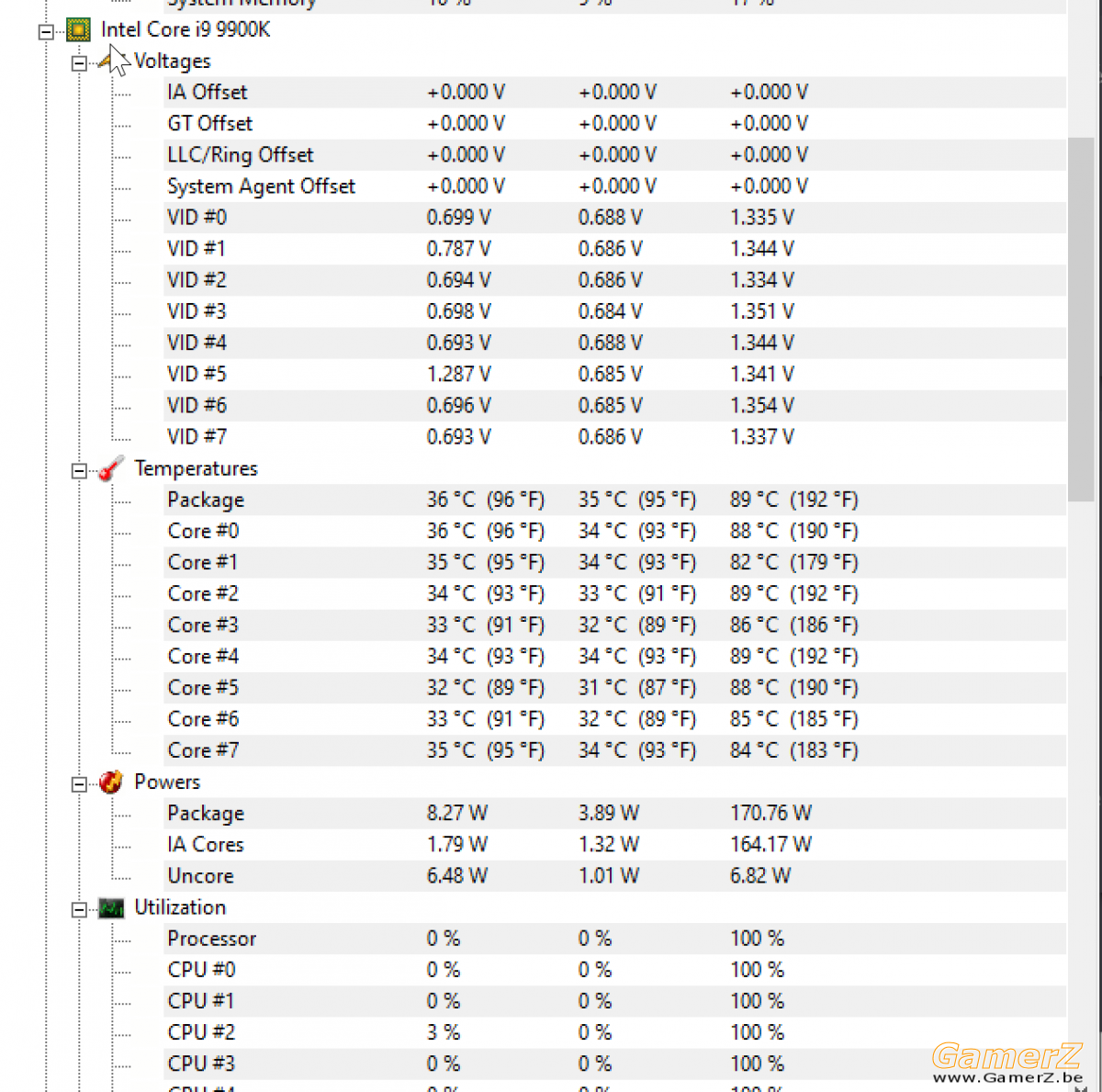This screenshot has height=1092, width=1102.
Task: Select the Core #4 temperature row
Action: pyautogui.click(x=613, y=656)
